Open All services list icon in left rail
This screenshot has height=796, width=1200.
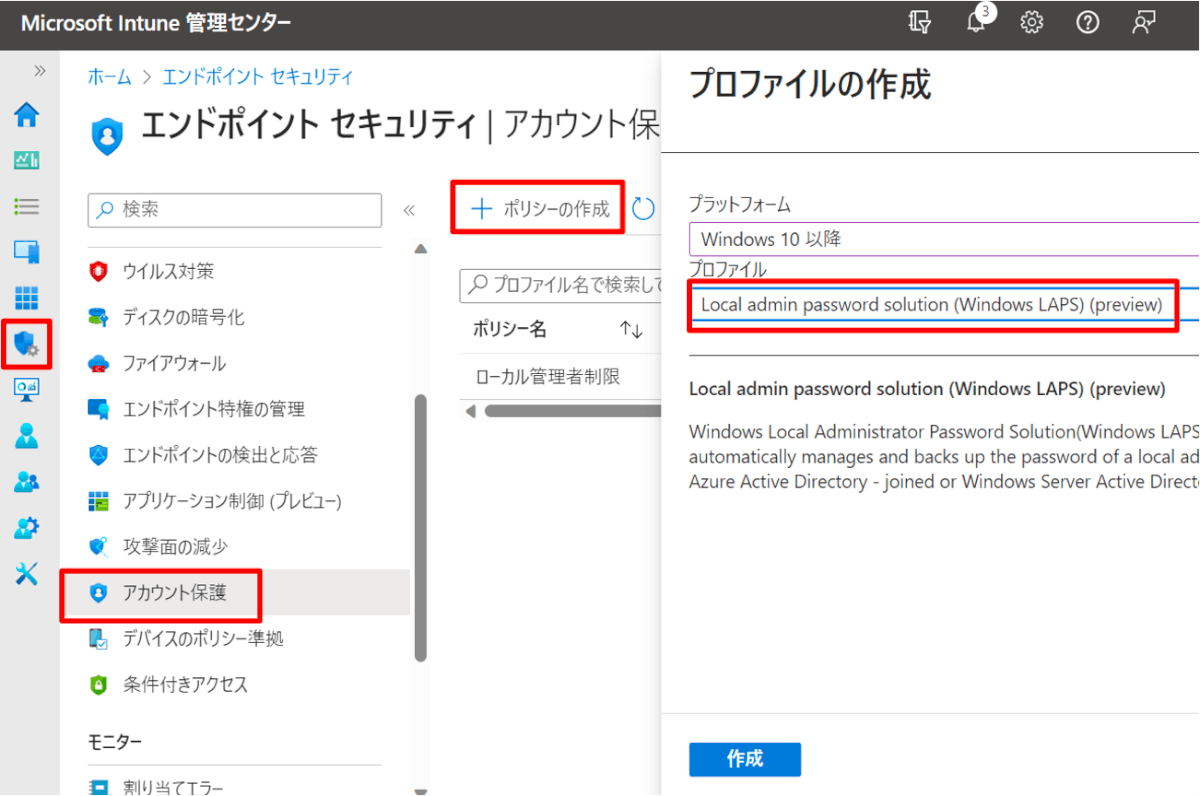(27, 207)
